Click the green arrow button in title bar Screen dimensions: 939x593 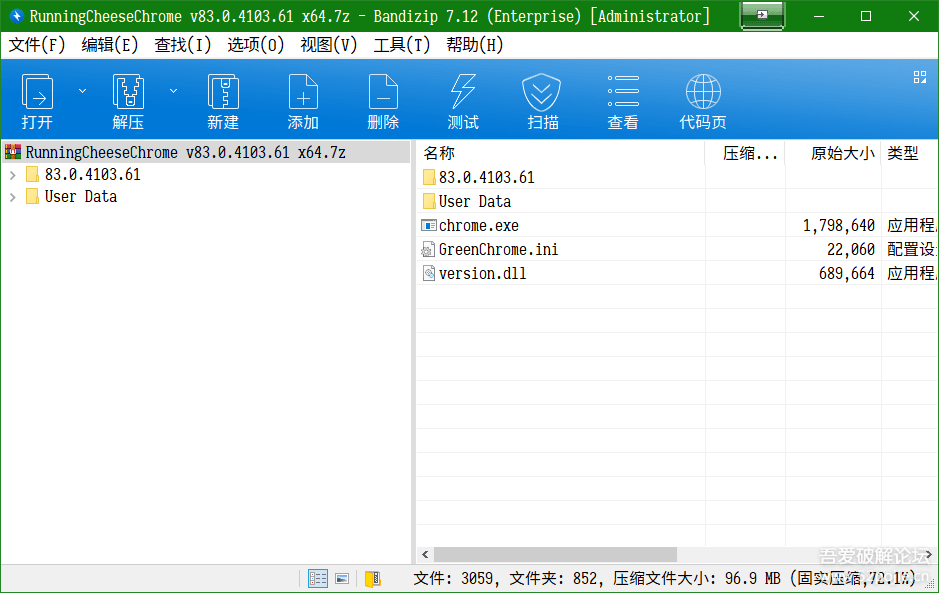click(762, 16)
